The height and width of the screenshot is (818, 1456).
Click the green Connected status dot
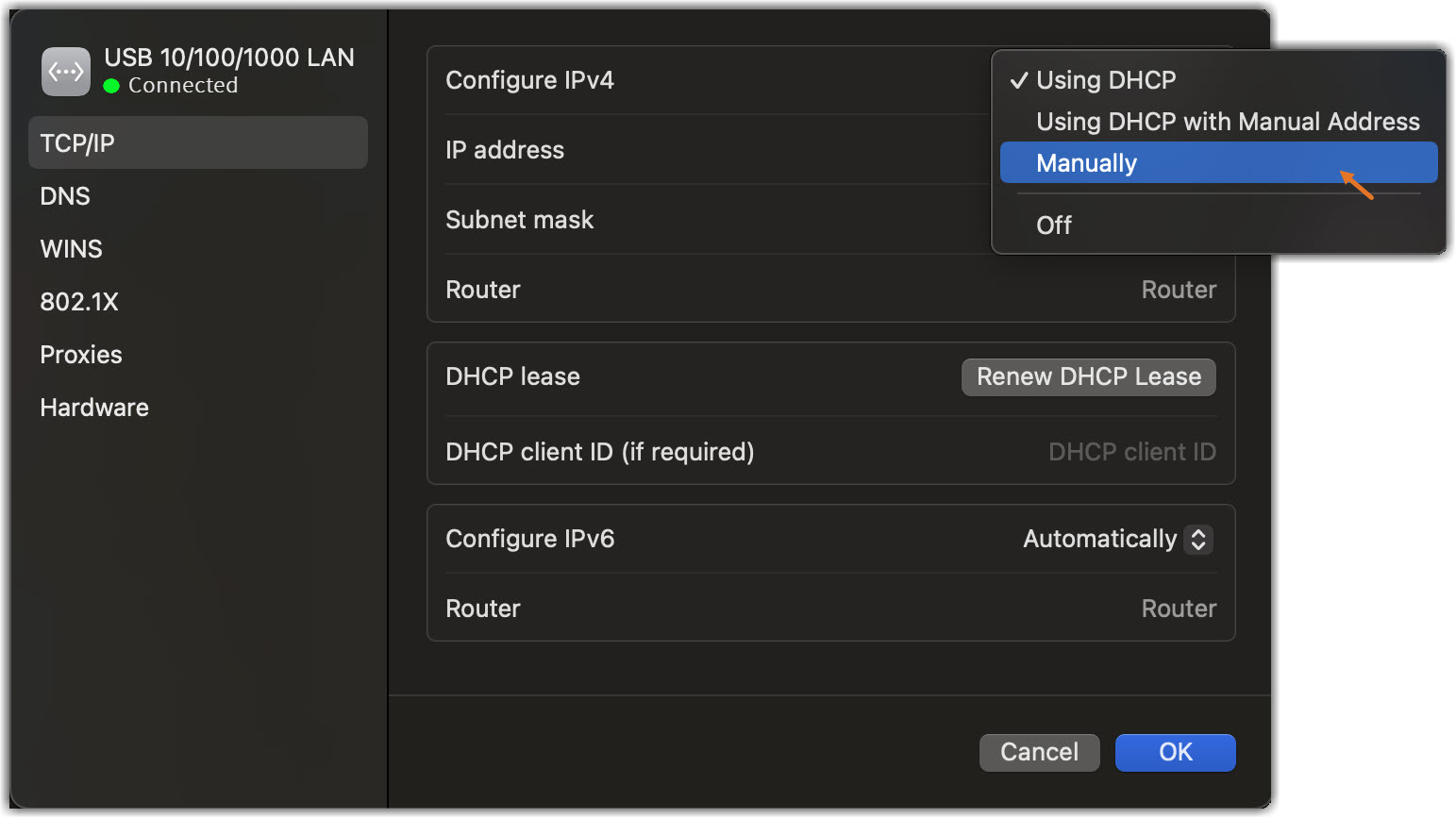(111, 86)
